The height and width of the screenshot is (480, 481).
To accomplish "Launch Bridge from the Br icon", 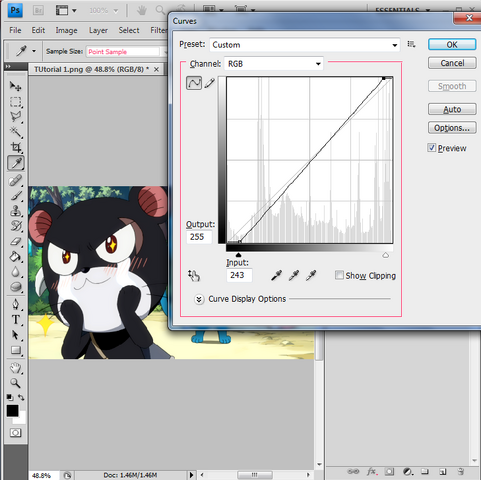I will click(x=38, y=10).
